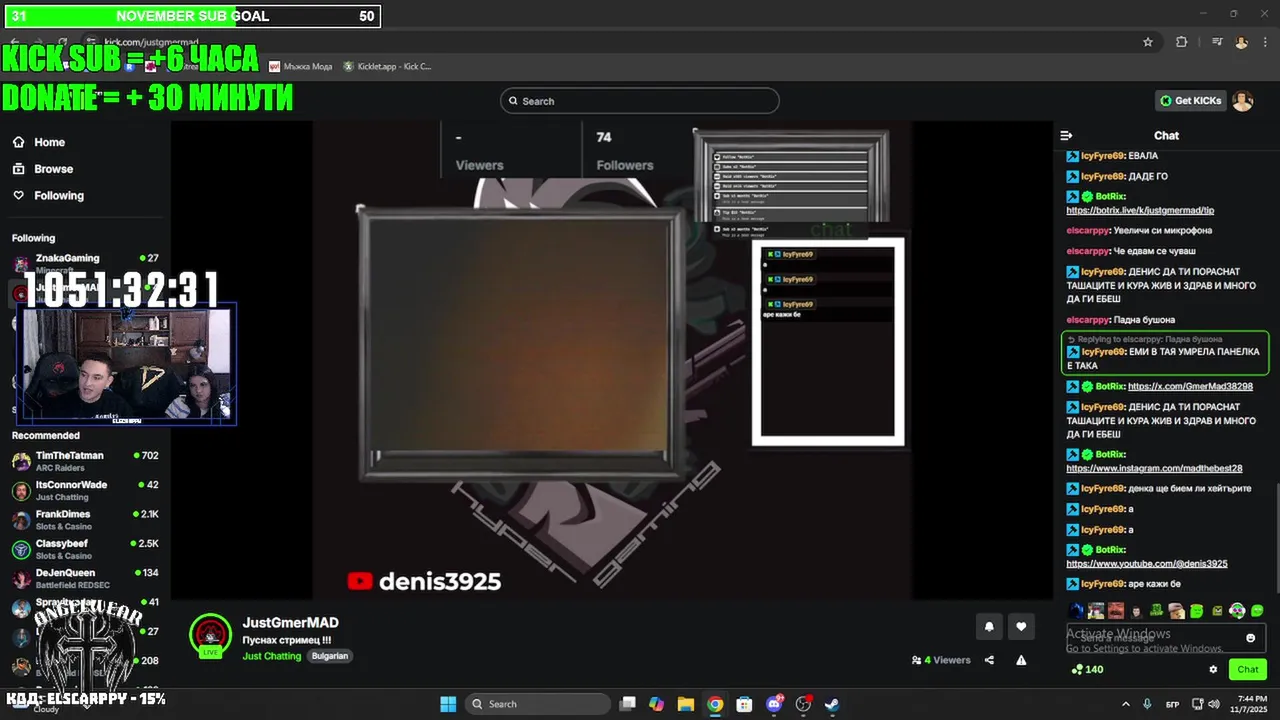Open the Мъжка Мода bookmark
The width and height of the screenshot is (1280, 720).
click(x=300, y=67)
